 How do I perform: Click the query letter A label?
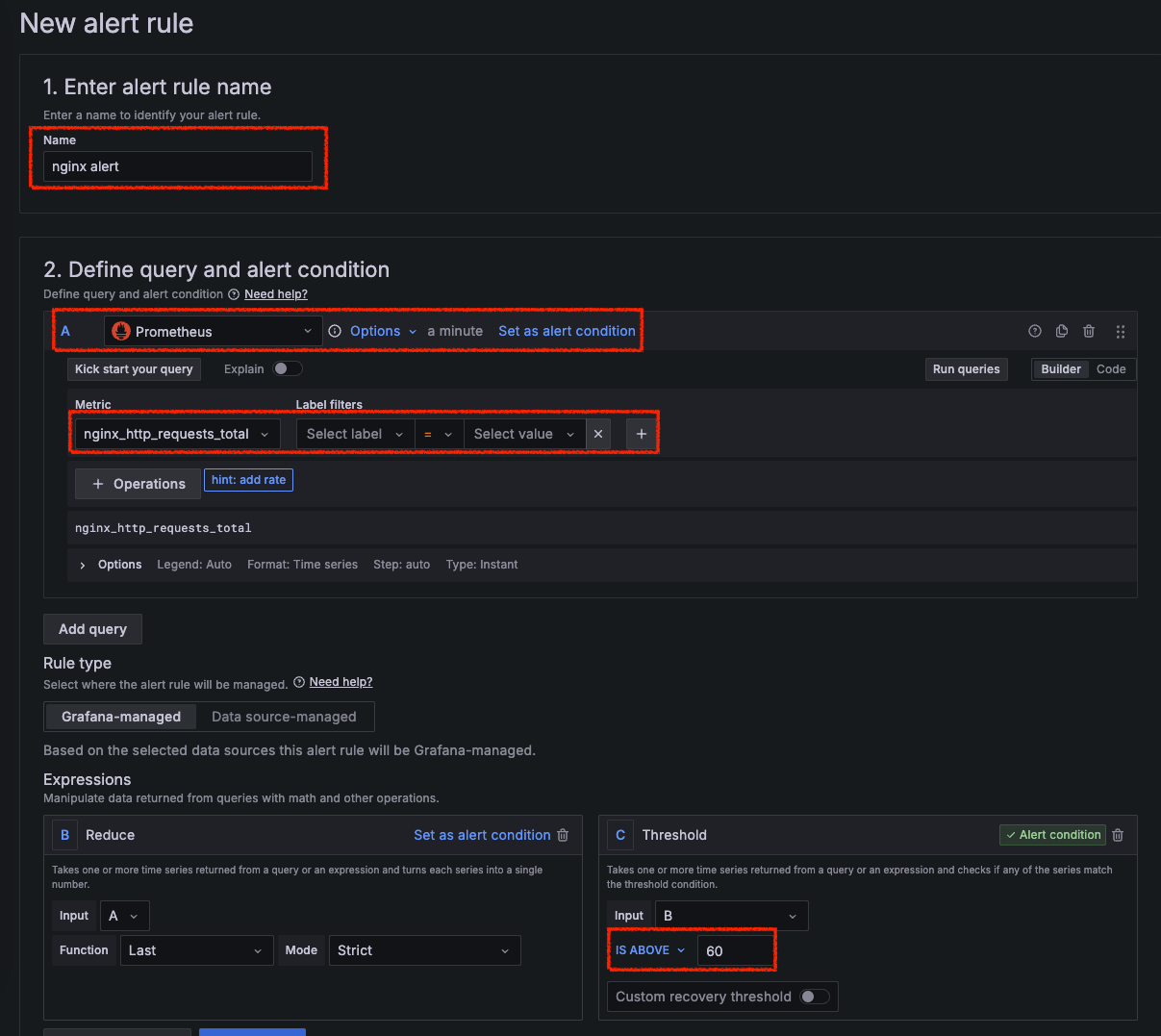65,331
